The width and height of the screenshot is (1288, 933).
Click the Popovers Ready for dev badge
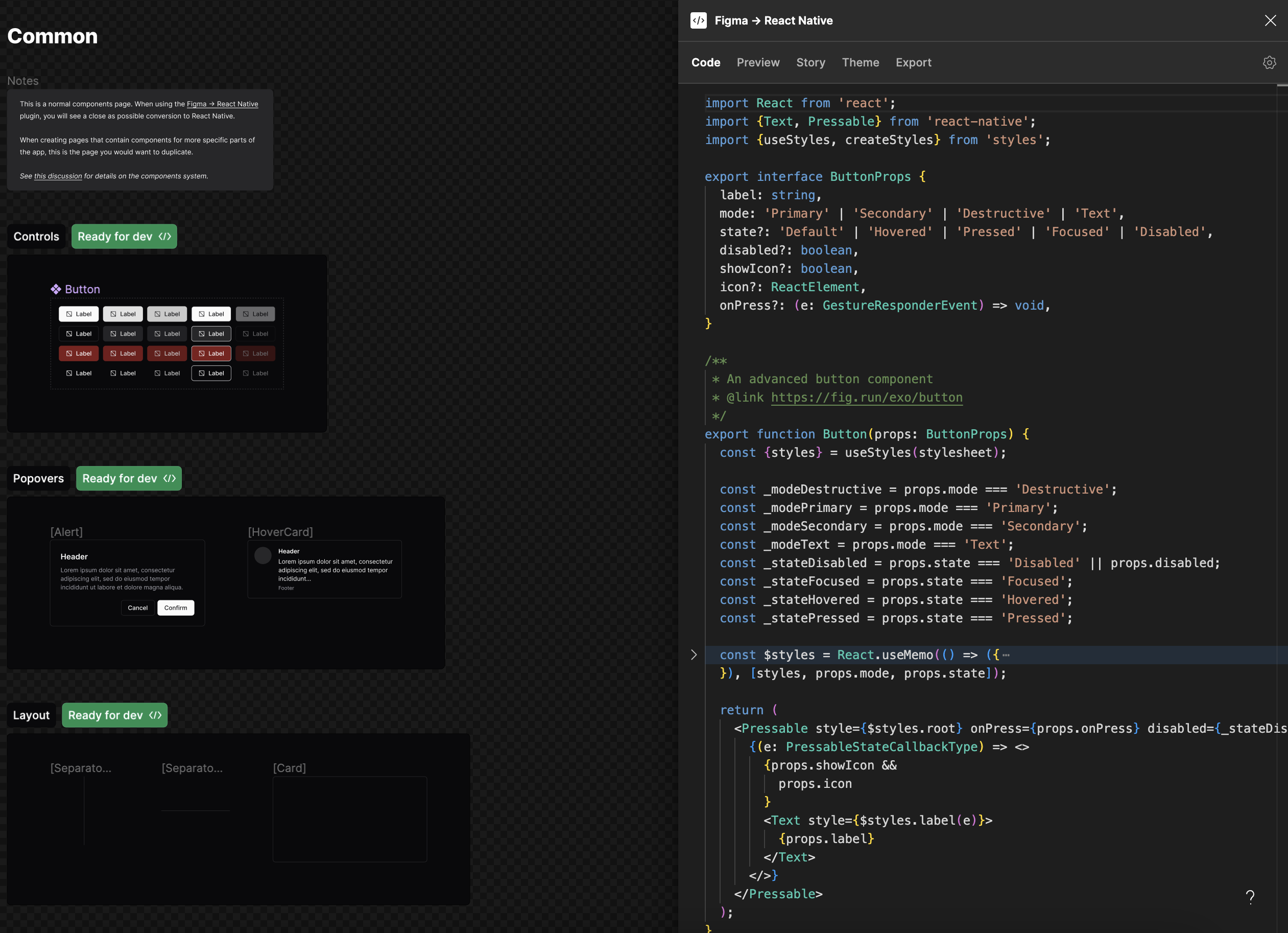pos(128,478)
